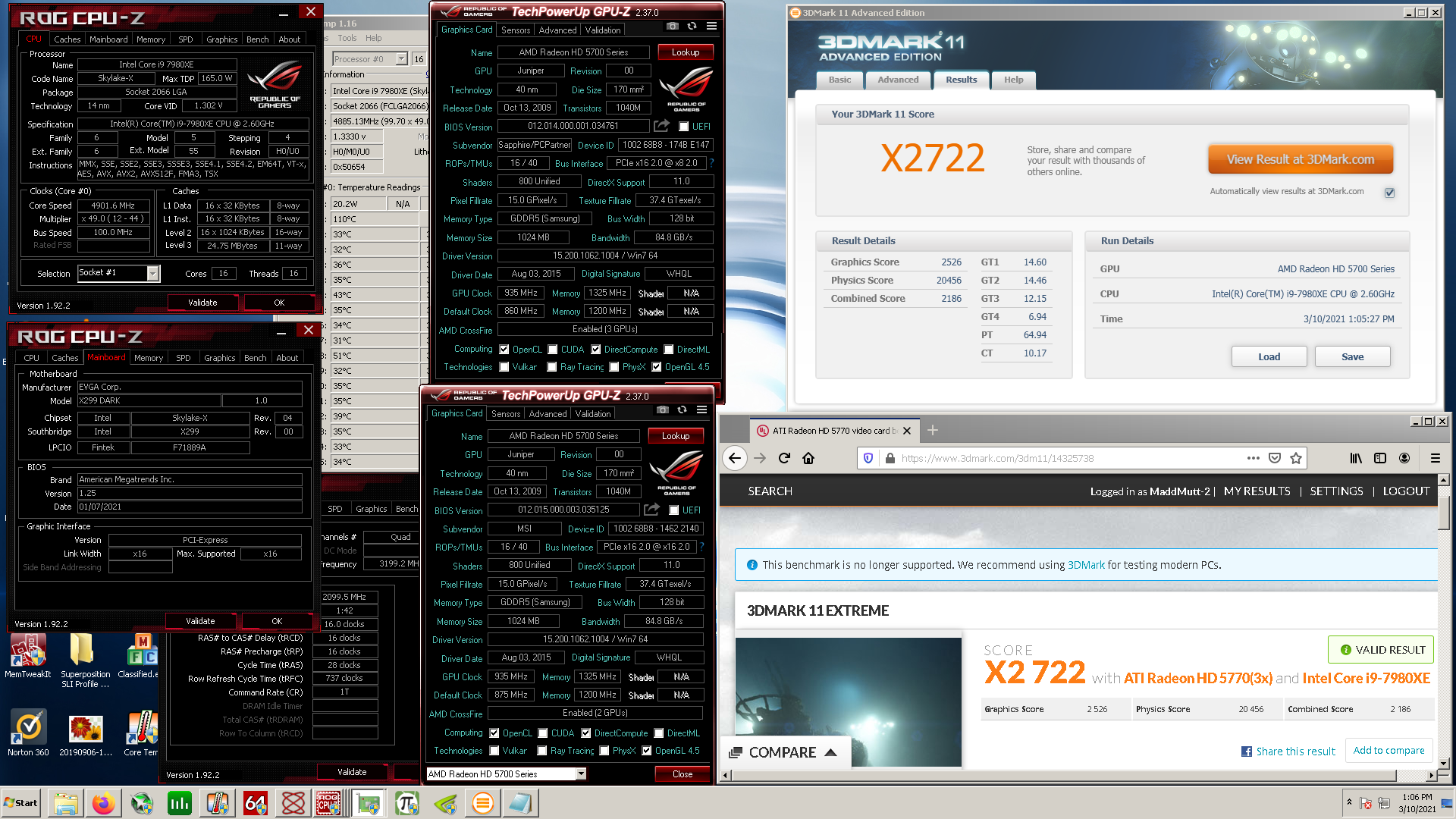This screenshot has height=819, width=1456.
Task: Open a new Firefox tab
Action: [933, 430]
